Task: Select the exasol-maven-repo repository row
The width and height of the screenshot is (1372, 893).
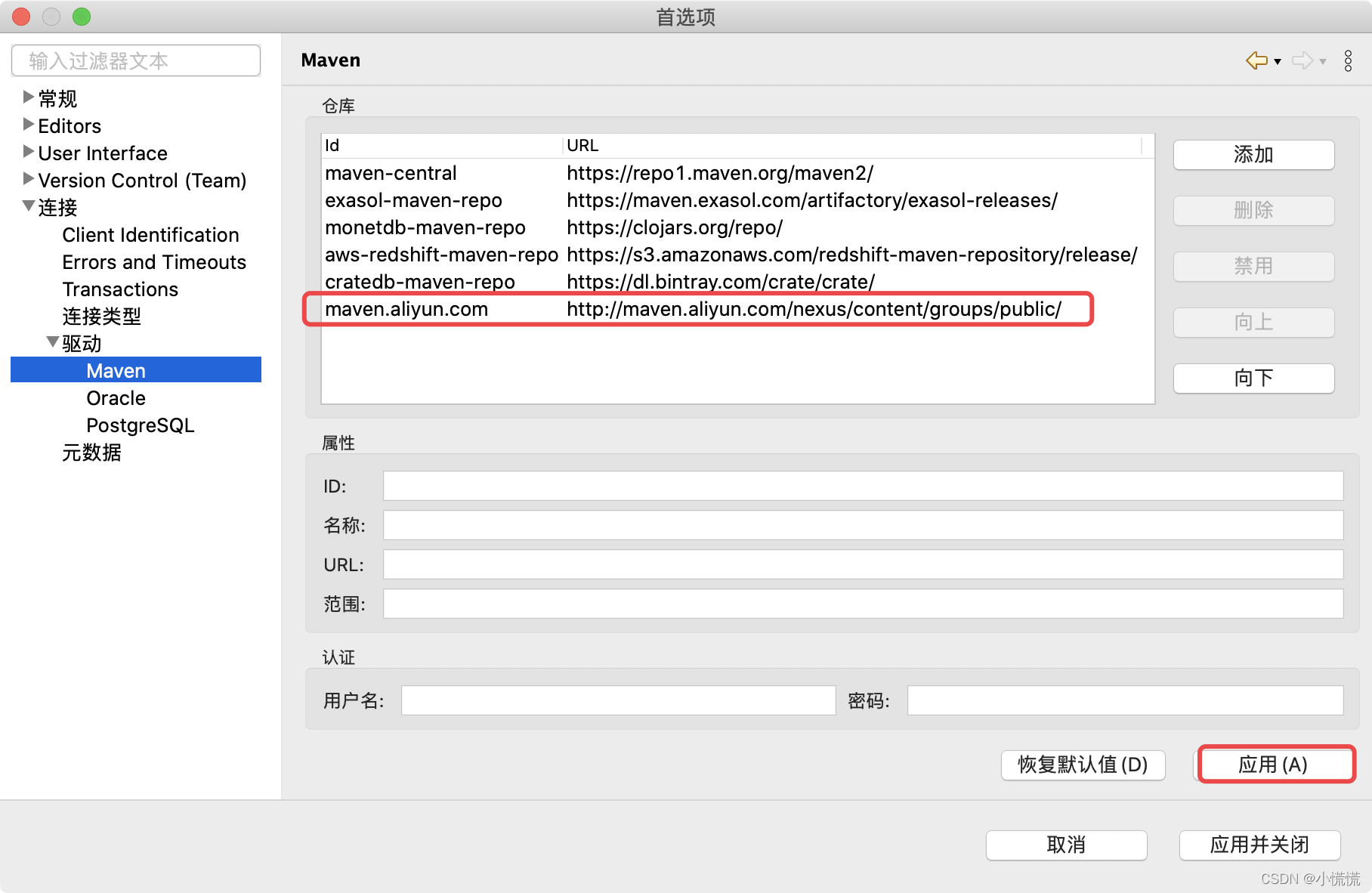Action: pyautogui.click(x=737, y=200)
